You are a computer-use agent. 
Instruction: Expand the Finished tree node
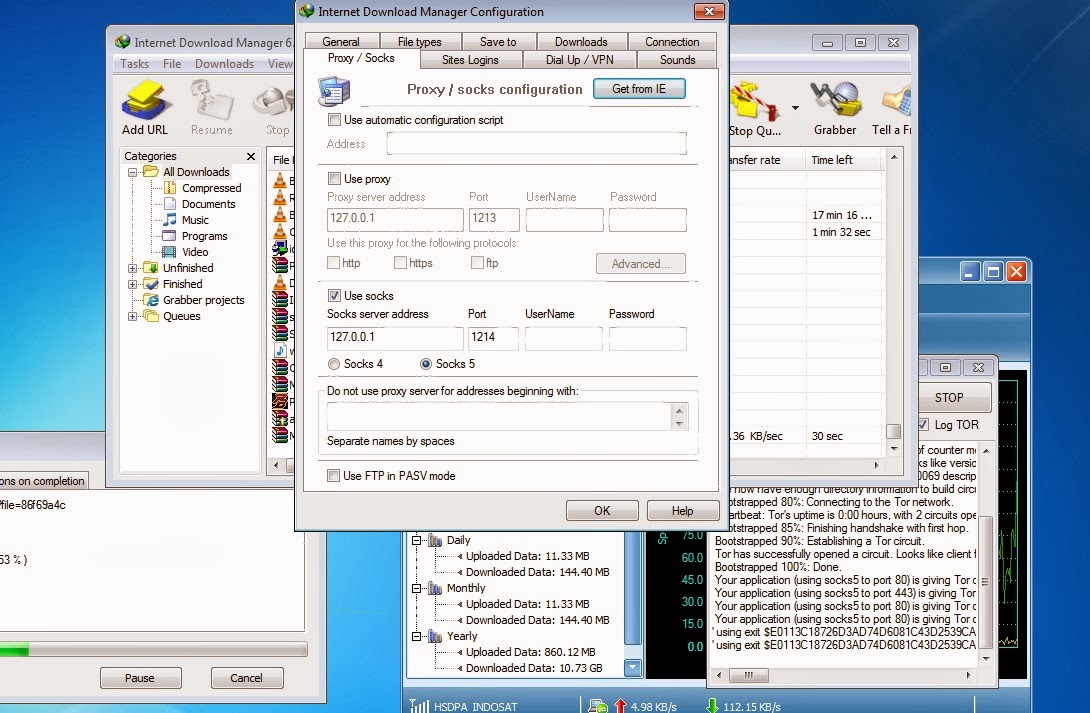(x=132, y=284)
